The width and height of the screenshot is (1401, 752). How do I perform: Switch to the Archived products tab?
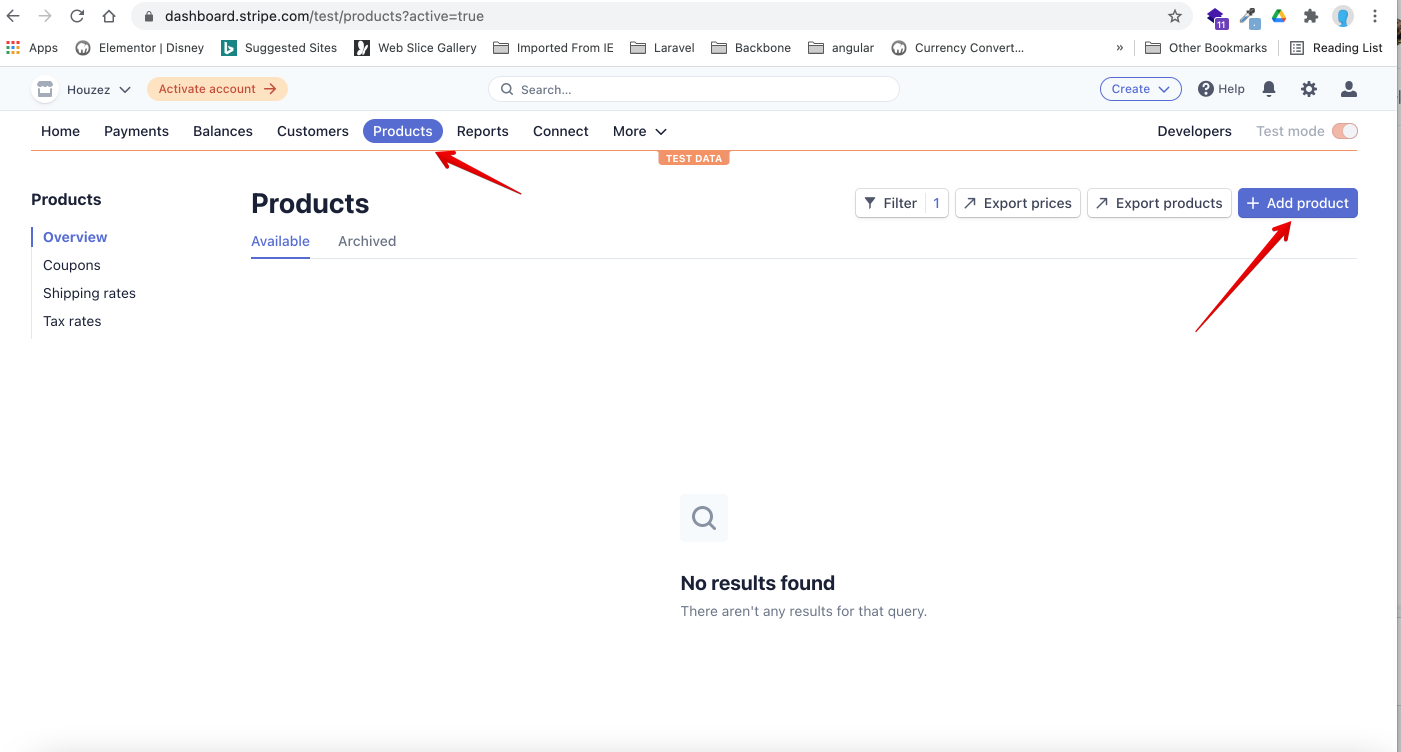tap(367, 241)
